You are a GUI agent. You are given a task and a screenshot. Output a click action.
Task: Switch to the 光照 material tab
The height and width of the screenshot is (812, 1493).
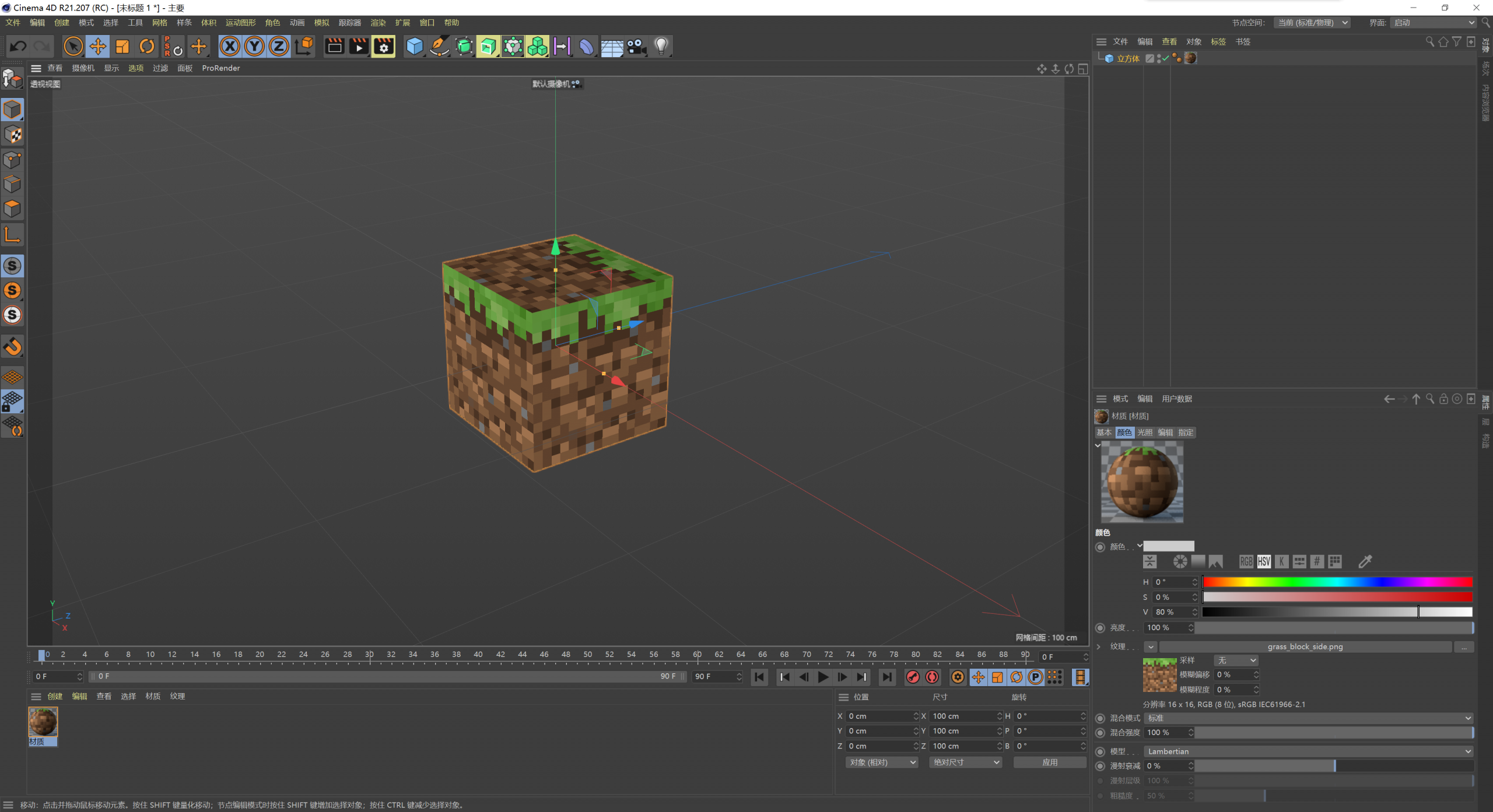(1144, 433)
